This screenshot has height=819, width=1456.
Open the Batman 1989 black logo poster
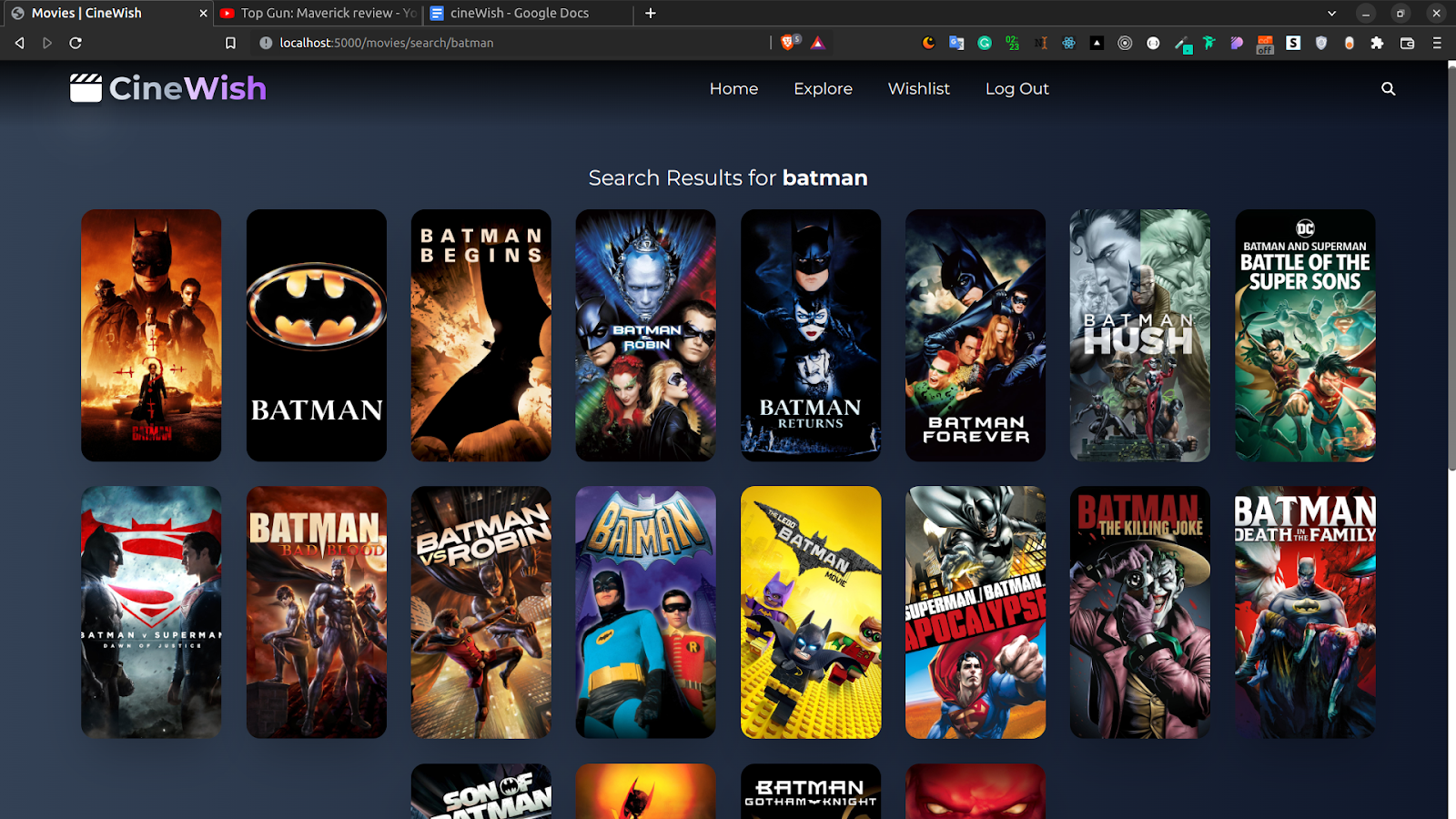317,336
